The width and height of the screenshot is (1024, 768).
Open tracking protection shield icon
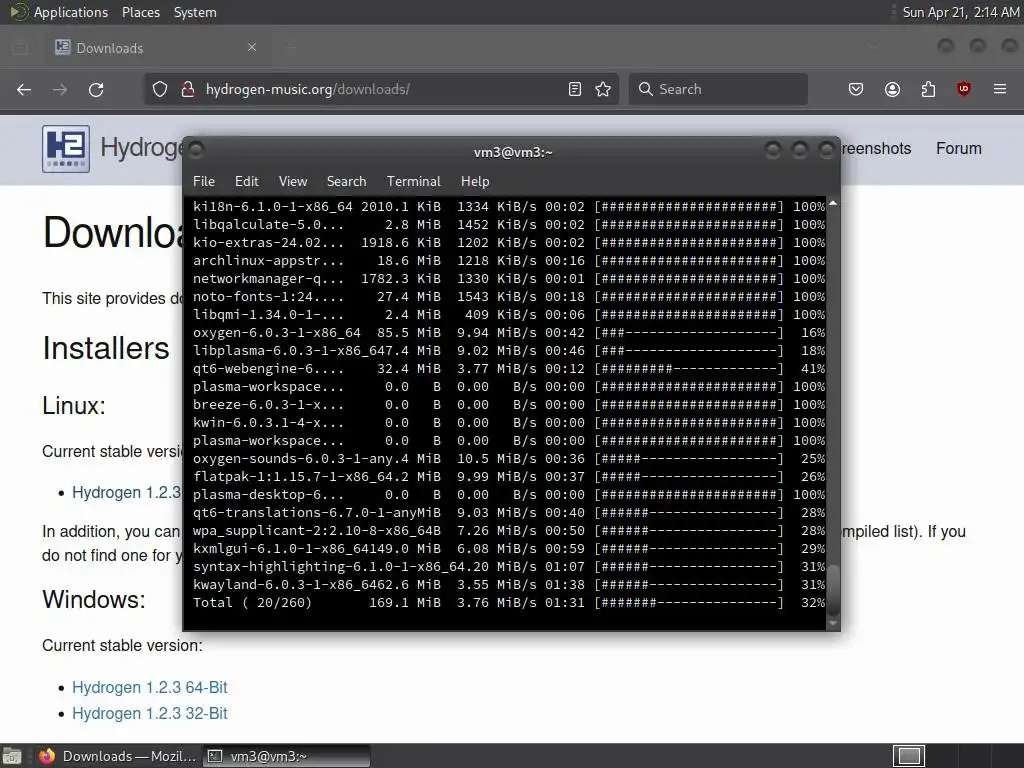point(160,89)
